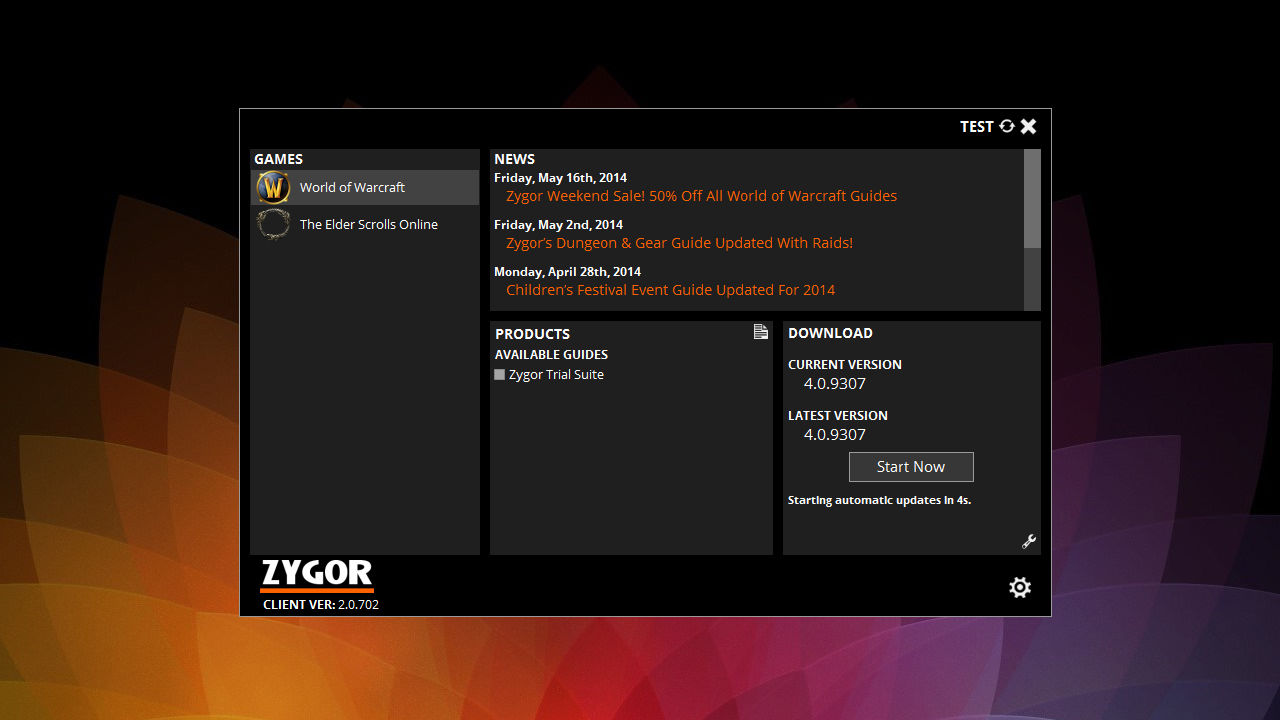Click the Zygor logo
This screenshot has width=1280, height=720.
[x=316, y=575]
